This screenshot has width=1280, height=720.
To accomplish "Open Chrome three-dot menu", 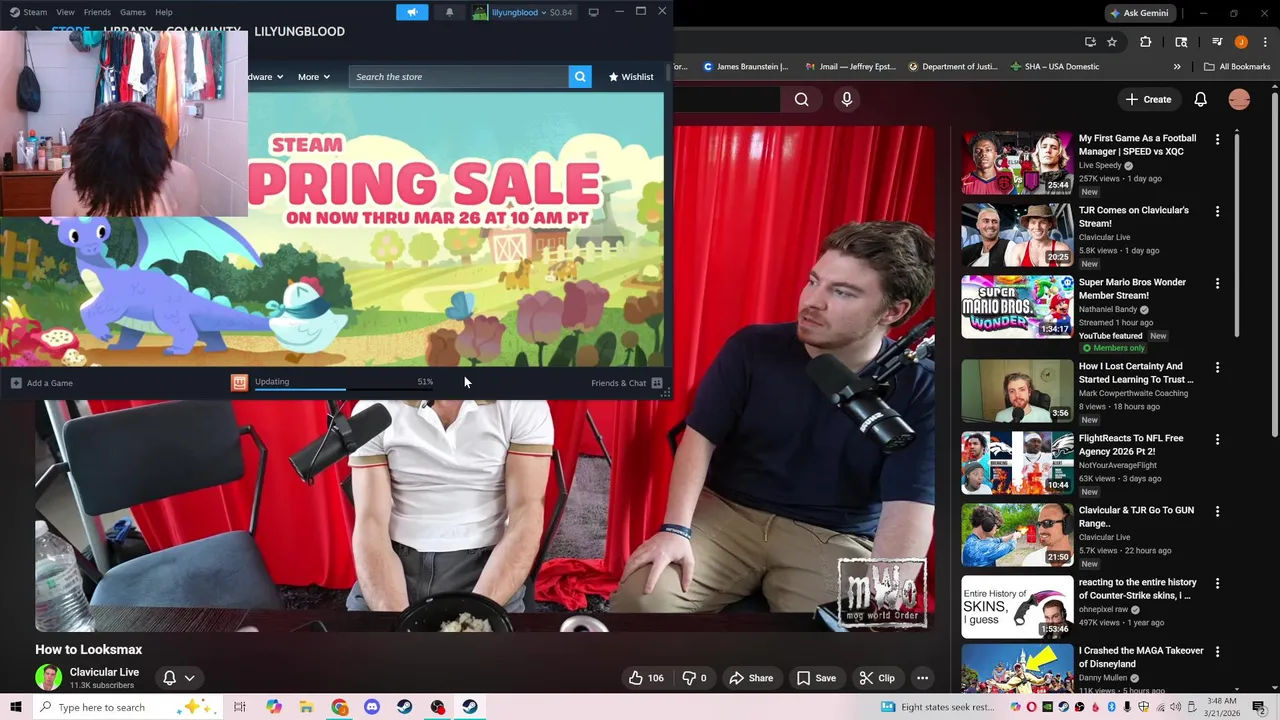I will click(1263, 42).
